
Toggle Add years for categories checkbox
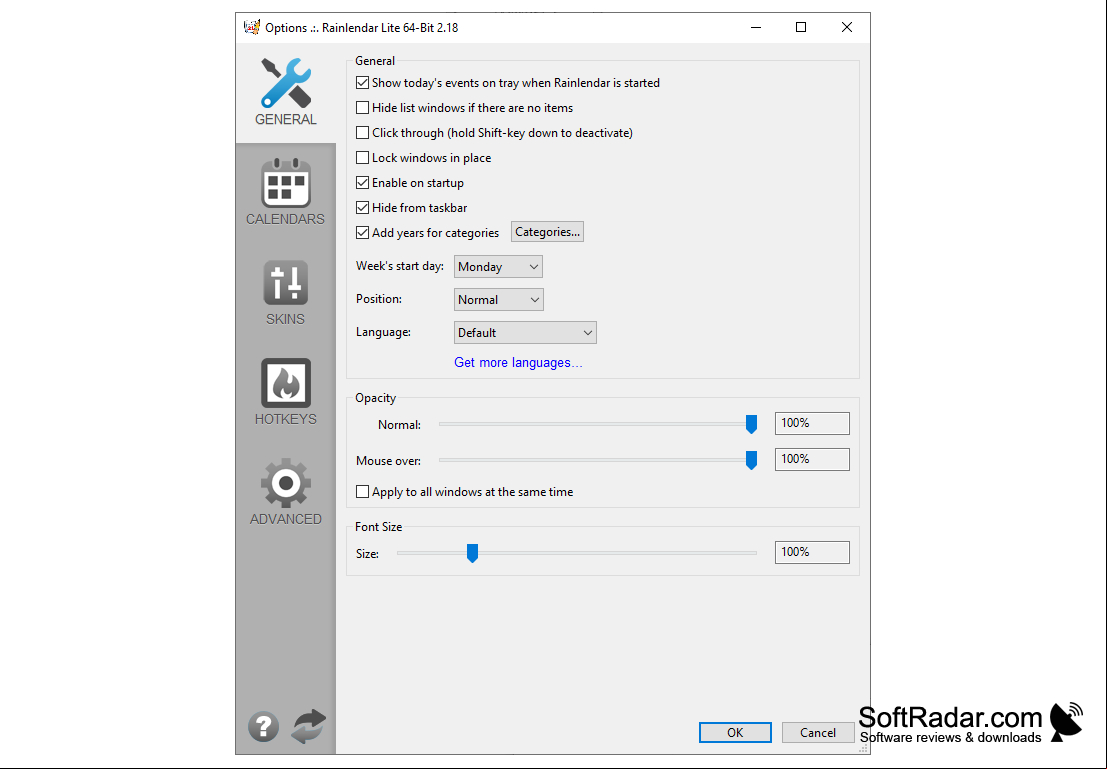click(x=362, y=232)
